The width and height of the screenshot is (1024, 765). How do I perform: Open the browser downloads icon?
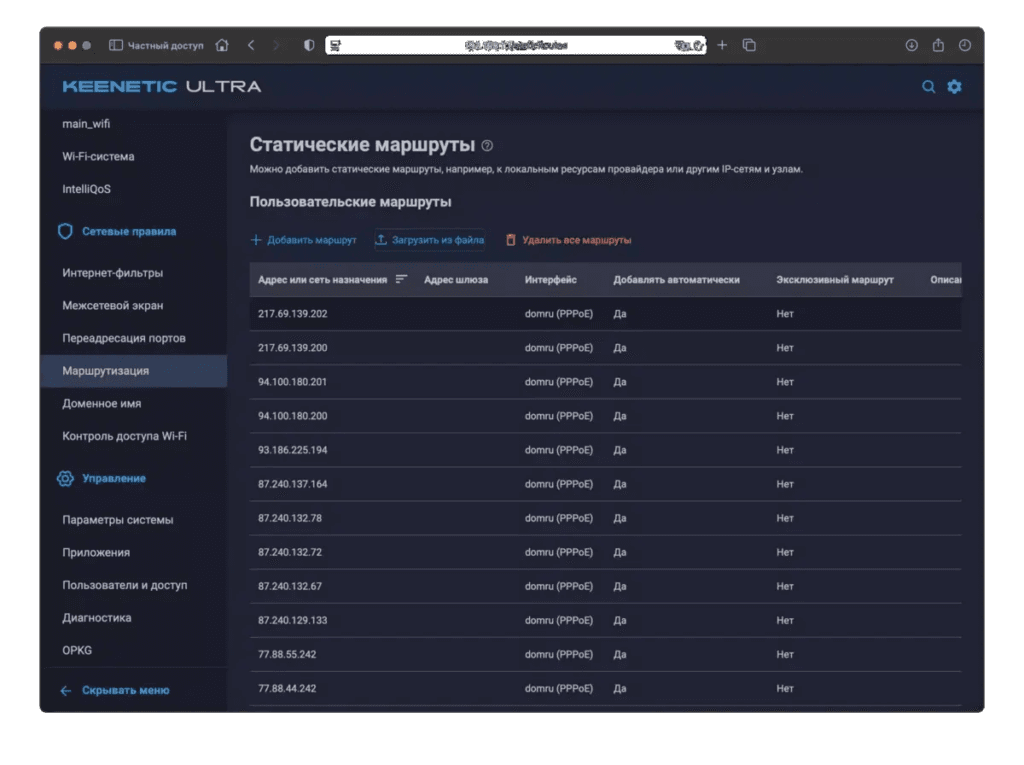click(911, 45)
